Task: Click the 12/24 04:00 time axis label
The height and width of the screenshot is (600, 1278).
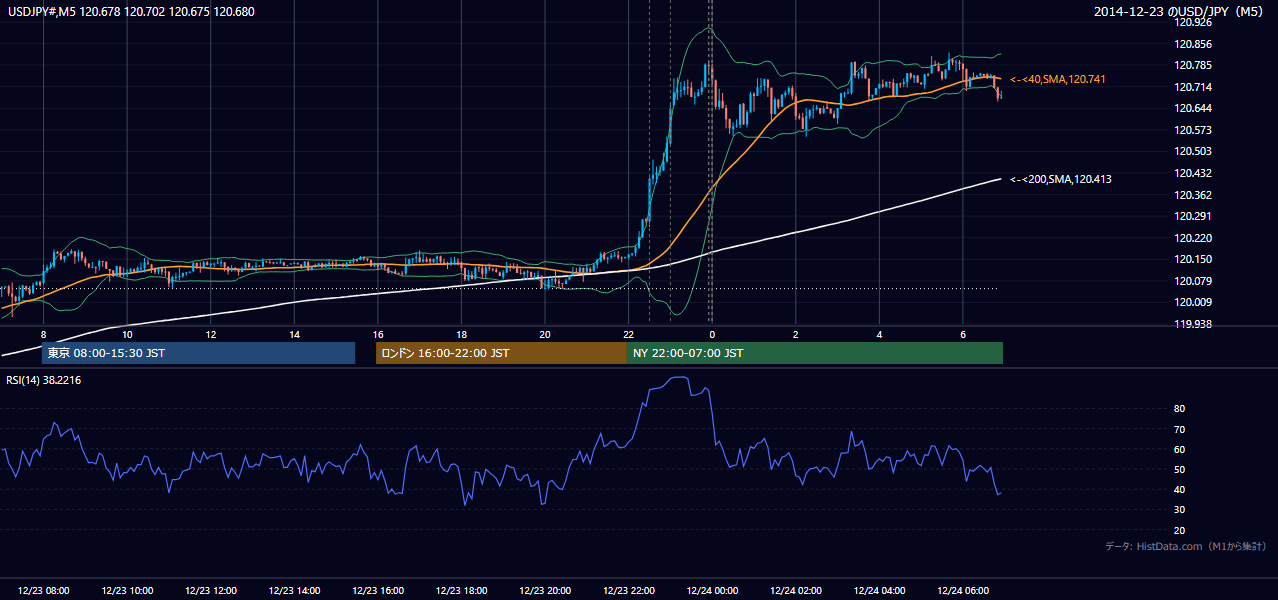Action: (x=881, y=591)
